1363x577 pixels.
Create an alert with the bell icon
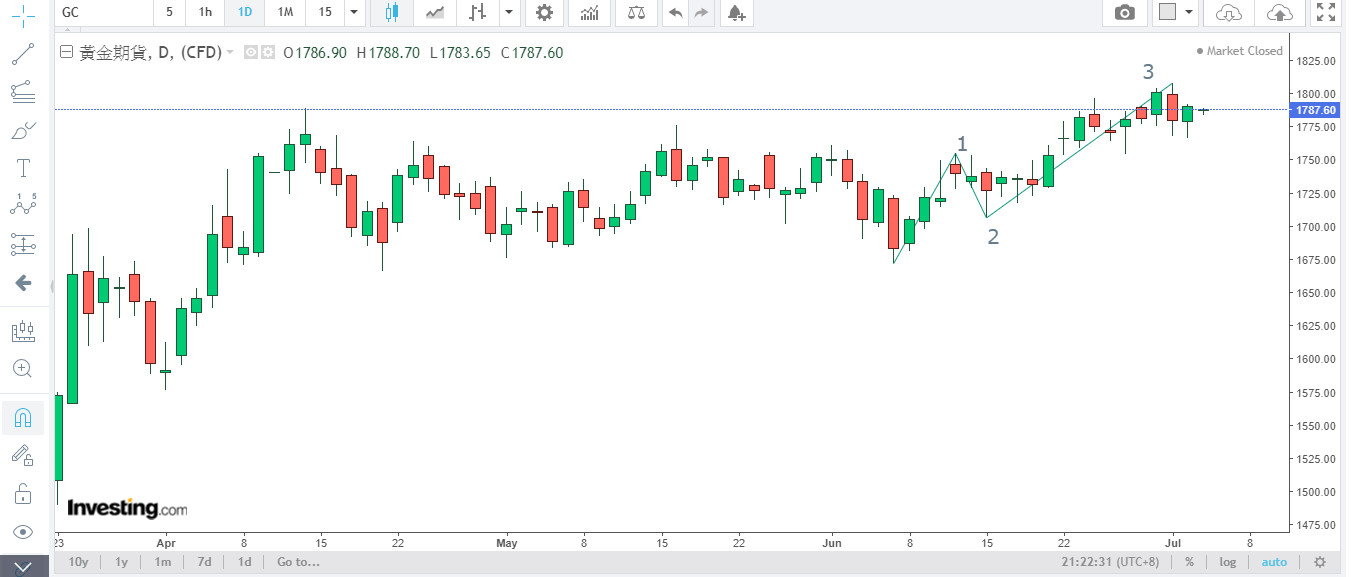point(736,13)
